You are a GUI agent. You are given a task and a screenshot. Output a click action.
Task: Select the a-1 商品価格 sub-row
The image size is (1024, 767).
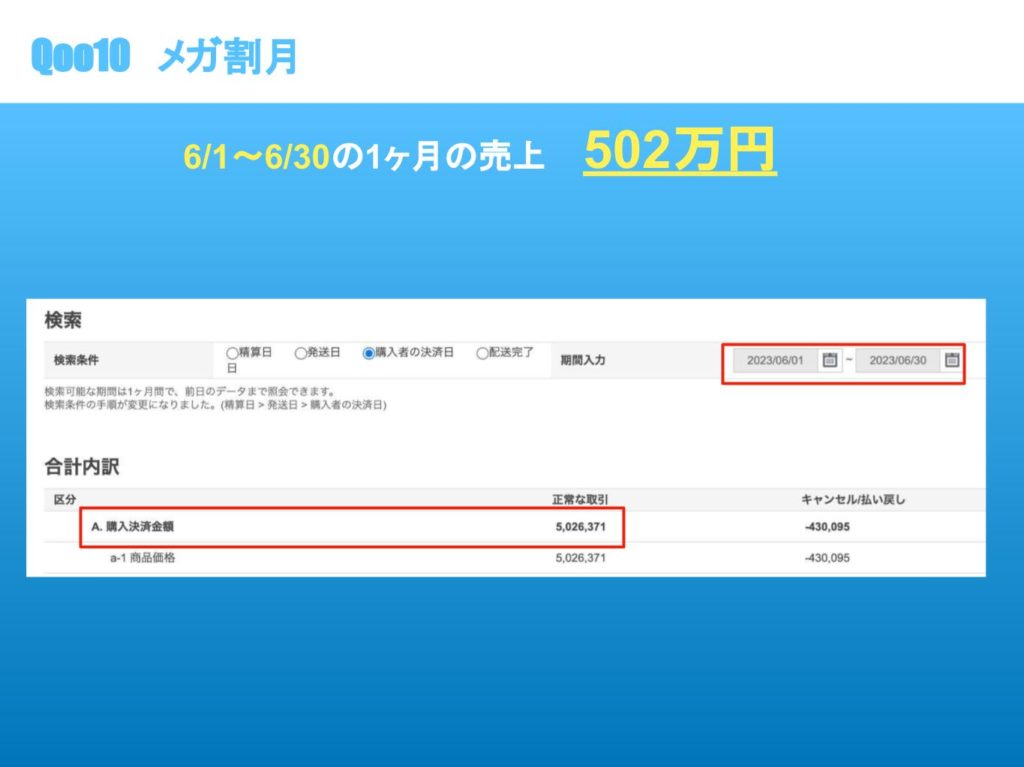(142, 558)
